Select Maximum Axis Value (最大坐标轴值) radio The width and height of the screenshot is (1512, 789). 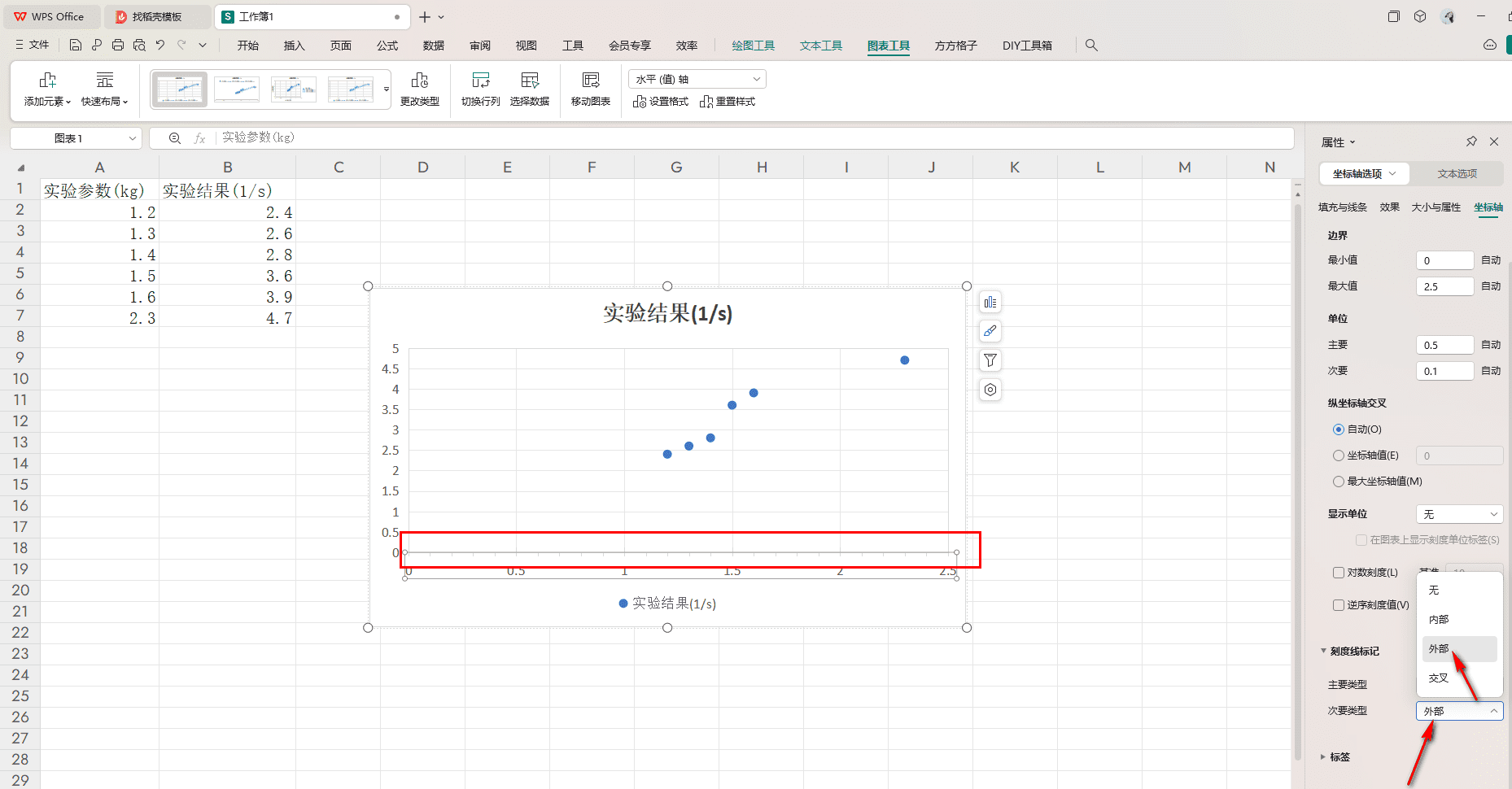point(1339,482)
